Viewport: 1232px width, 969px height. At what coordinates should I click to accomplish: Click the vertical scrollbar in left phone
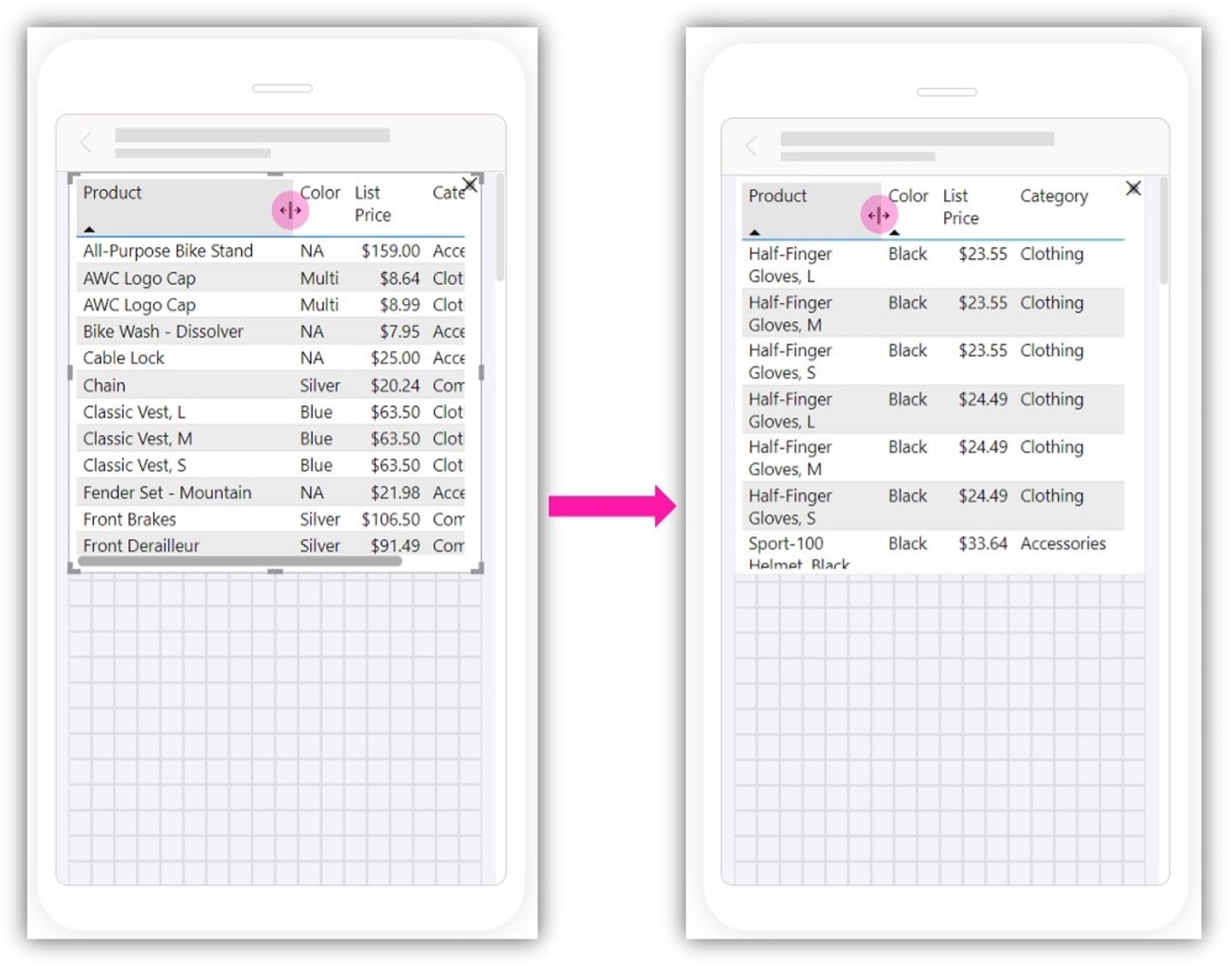pos(500,227)
